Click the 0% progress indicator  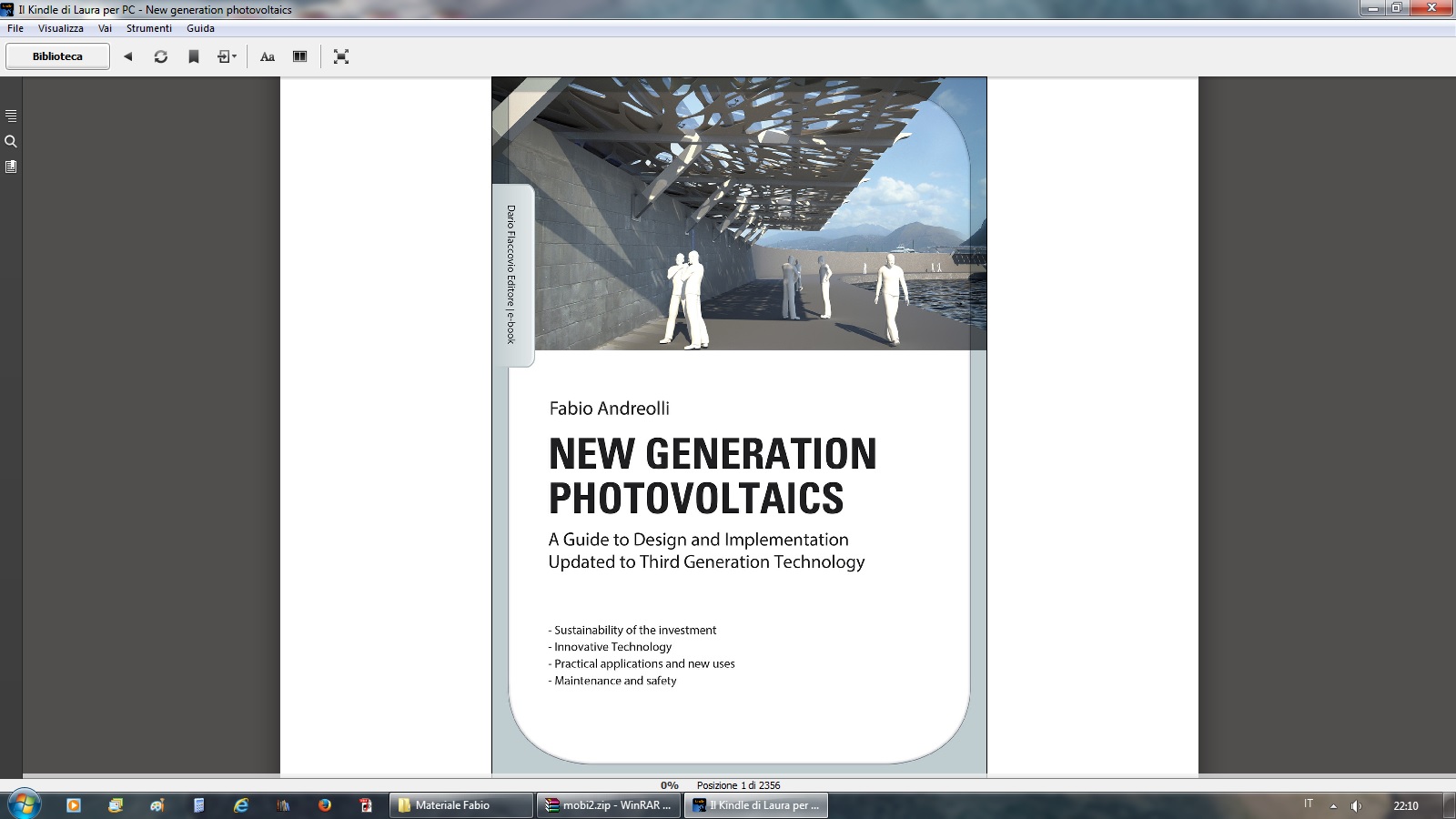(x=670, y=785)
